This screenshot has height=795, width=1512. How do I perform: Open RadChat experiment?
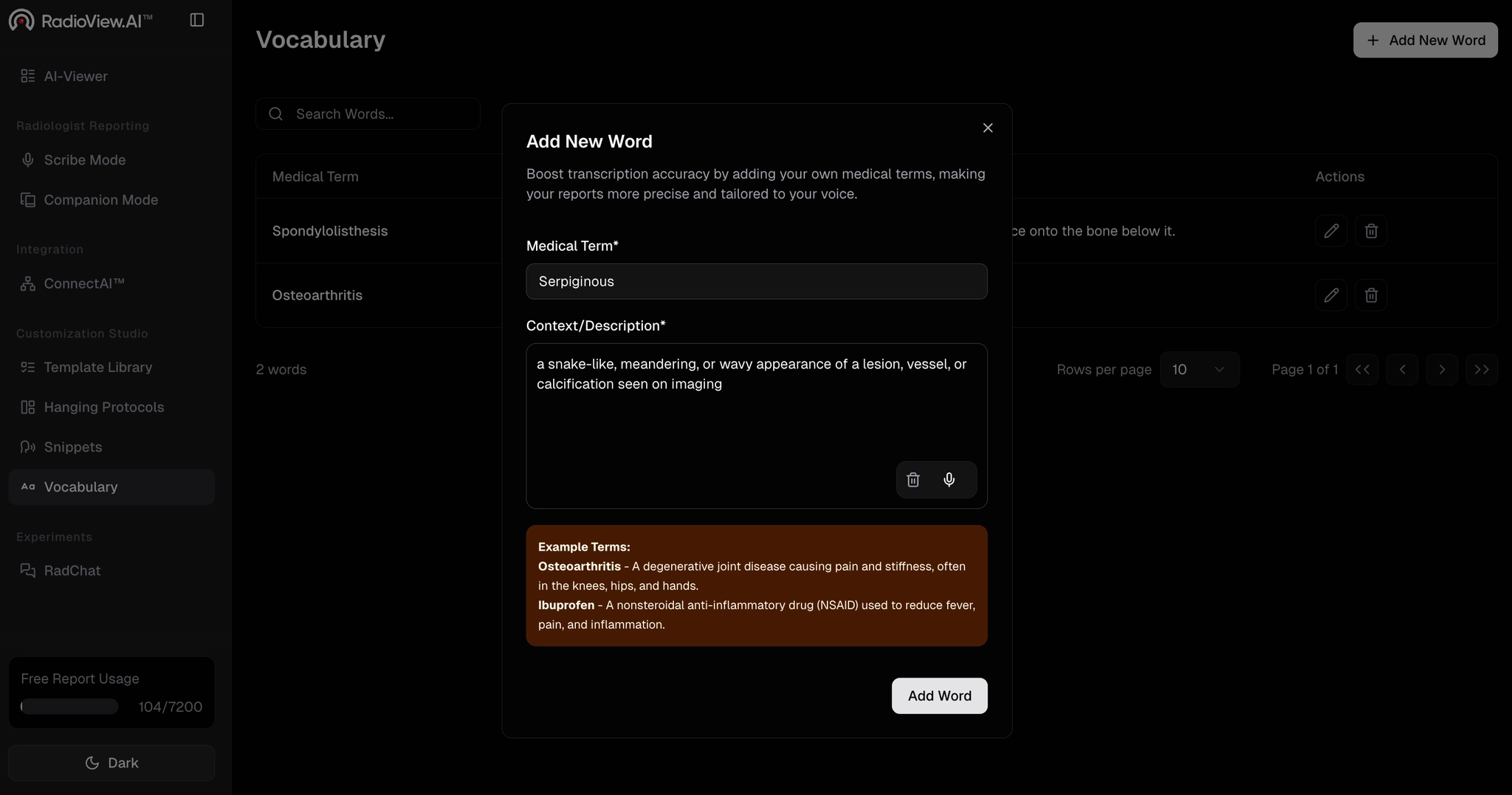(111, 571)
